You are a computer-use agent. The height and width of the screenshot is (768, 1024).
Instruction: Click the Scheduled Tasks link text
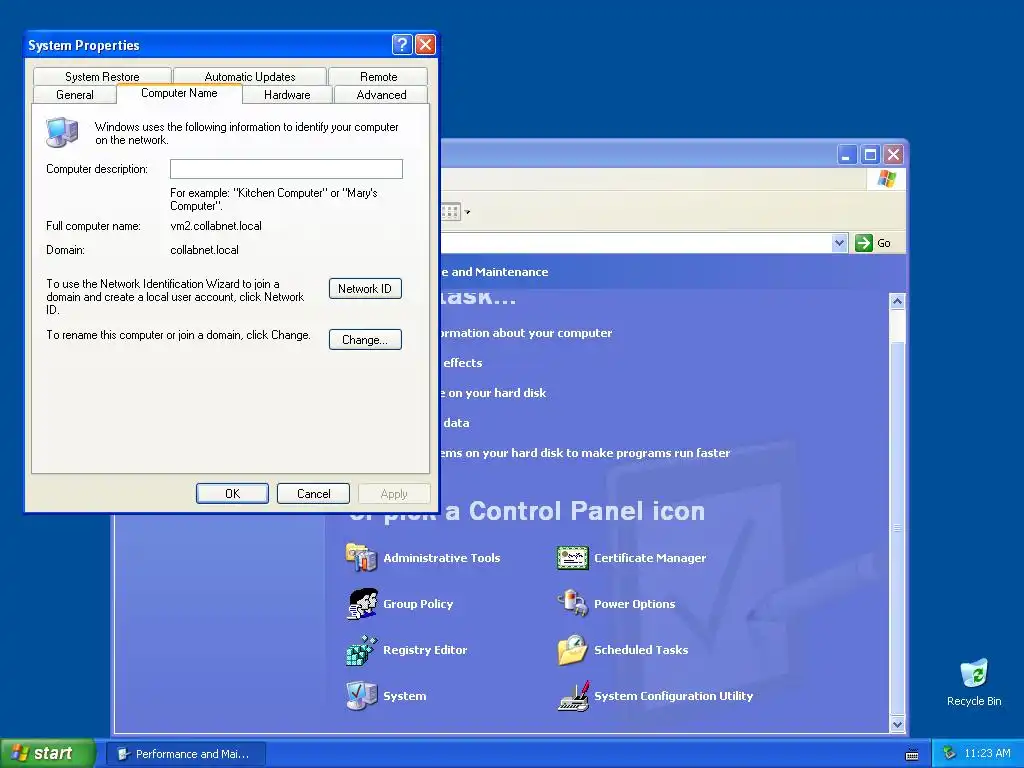click(x=641, y=650)
